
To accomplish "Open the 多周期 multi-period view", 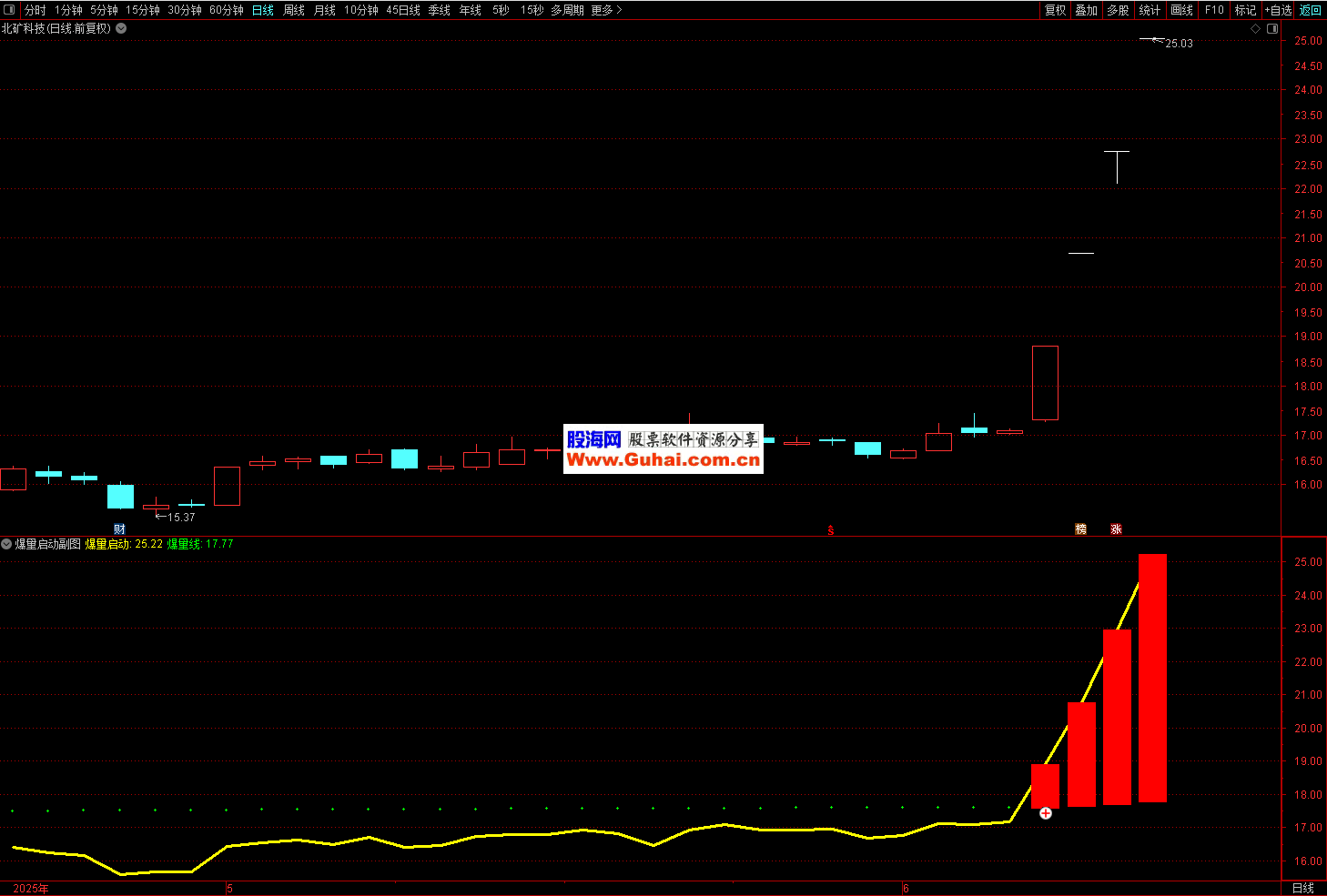I will [567, 10].
